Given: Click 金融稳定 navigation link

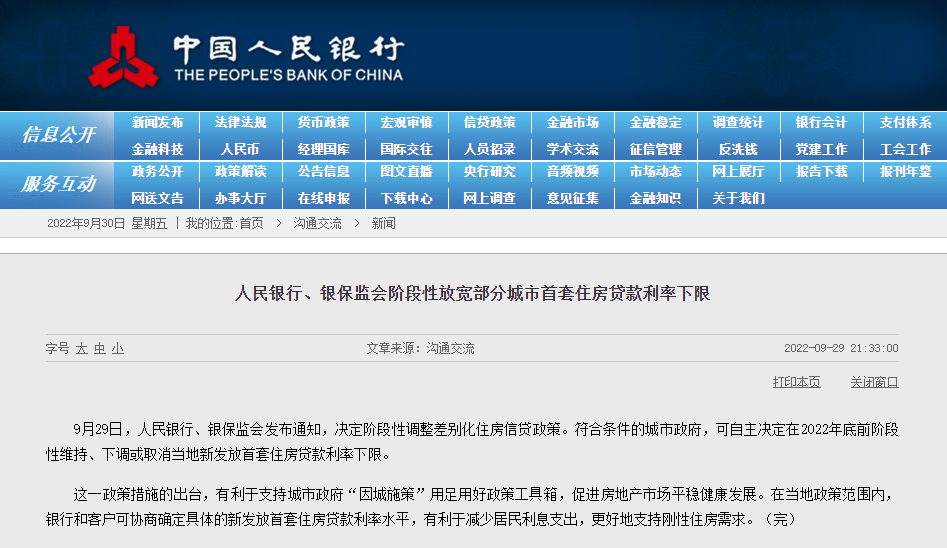Looking at the screenshot, I should pyautogui.click(x=655, y=123).
